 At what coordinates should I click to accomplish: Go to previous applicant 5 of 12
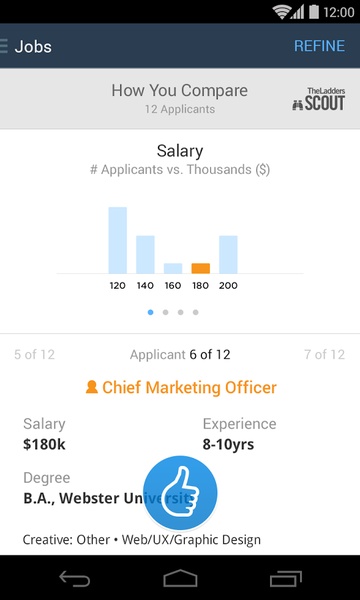point(34,355)
